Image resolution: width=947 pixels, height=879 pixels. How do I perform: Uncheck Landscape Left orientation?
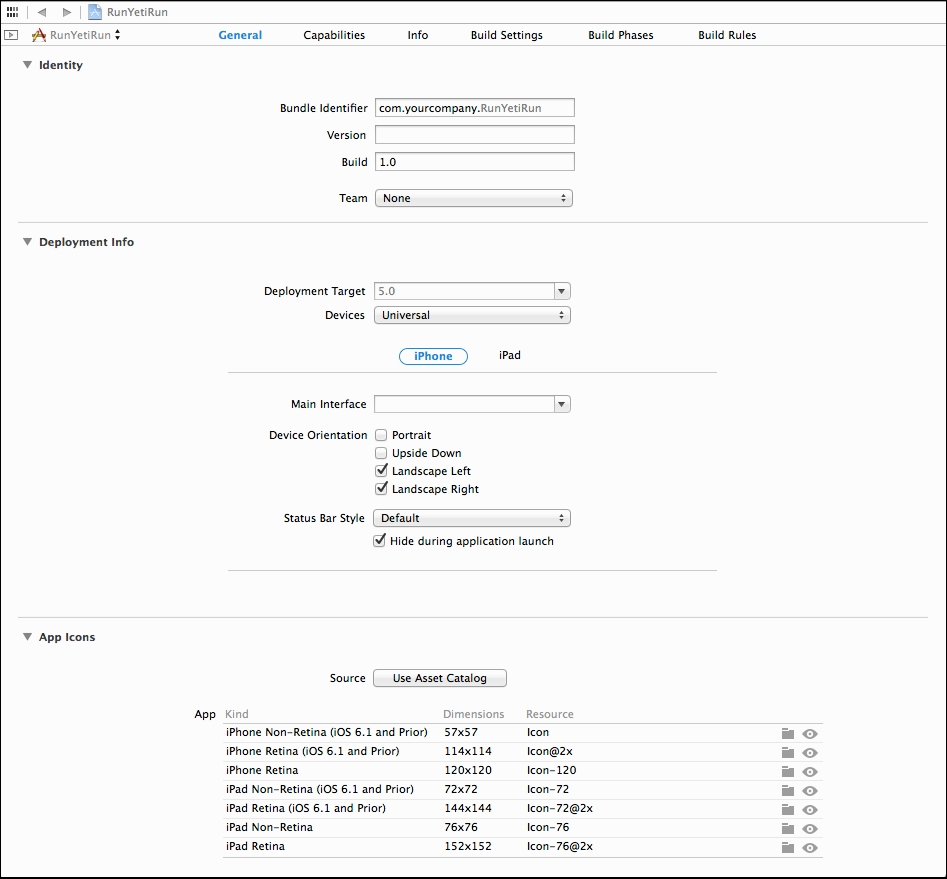coord(381,471)
